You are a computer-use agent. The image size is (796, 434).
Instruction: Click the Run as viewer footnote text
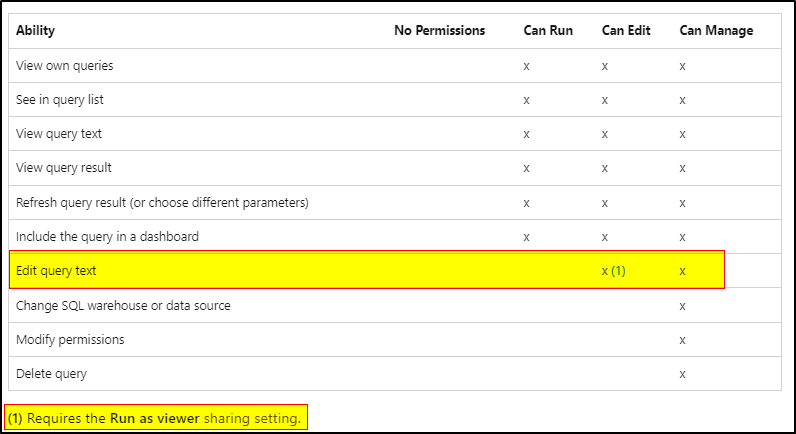click(x=155, y=418)
